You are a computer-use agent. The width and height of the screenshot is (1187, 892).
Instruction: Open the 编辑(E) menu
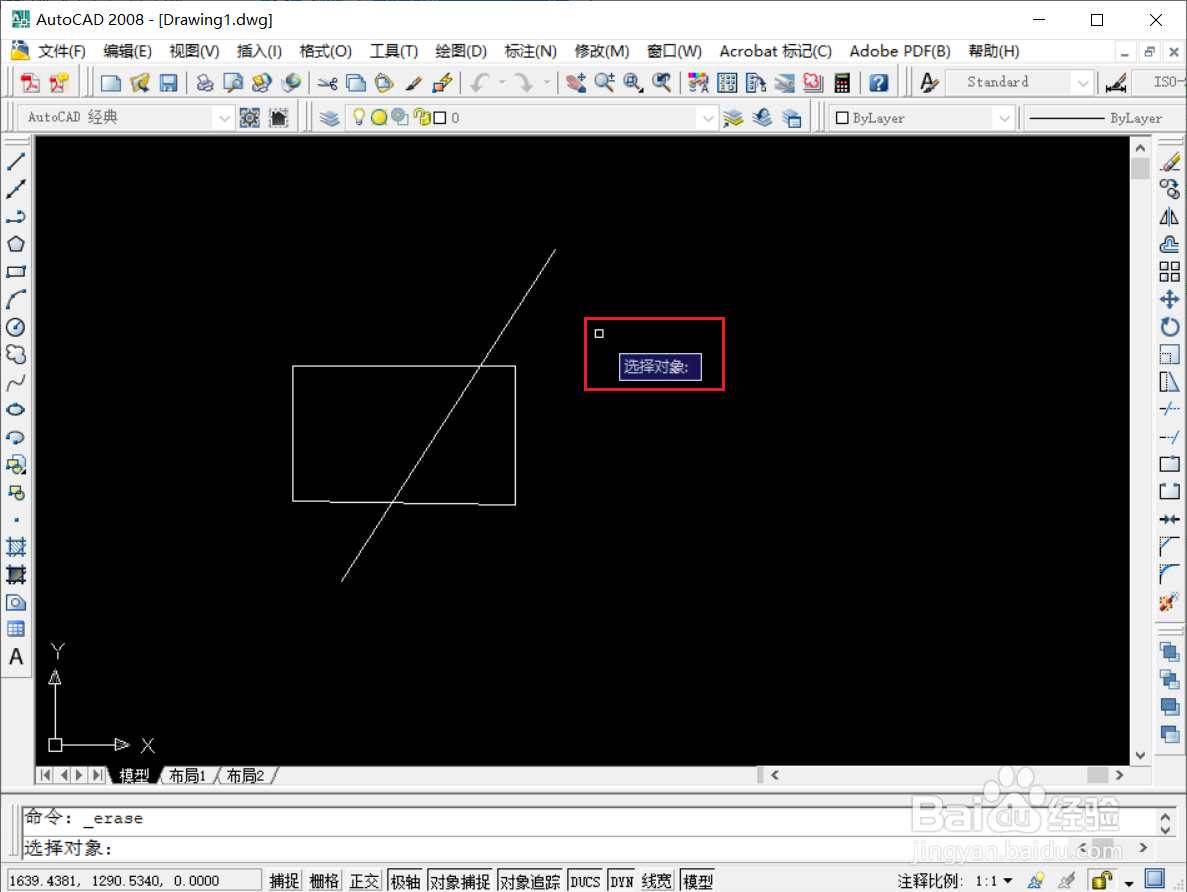(127, 51)
